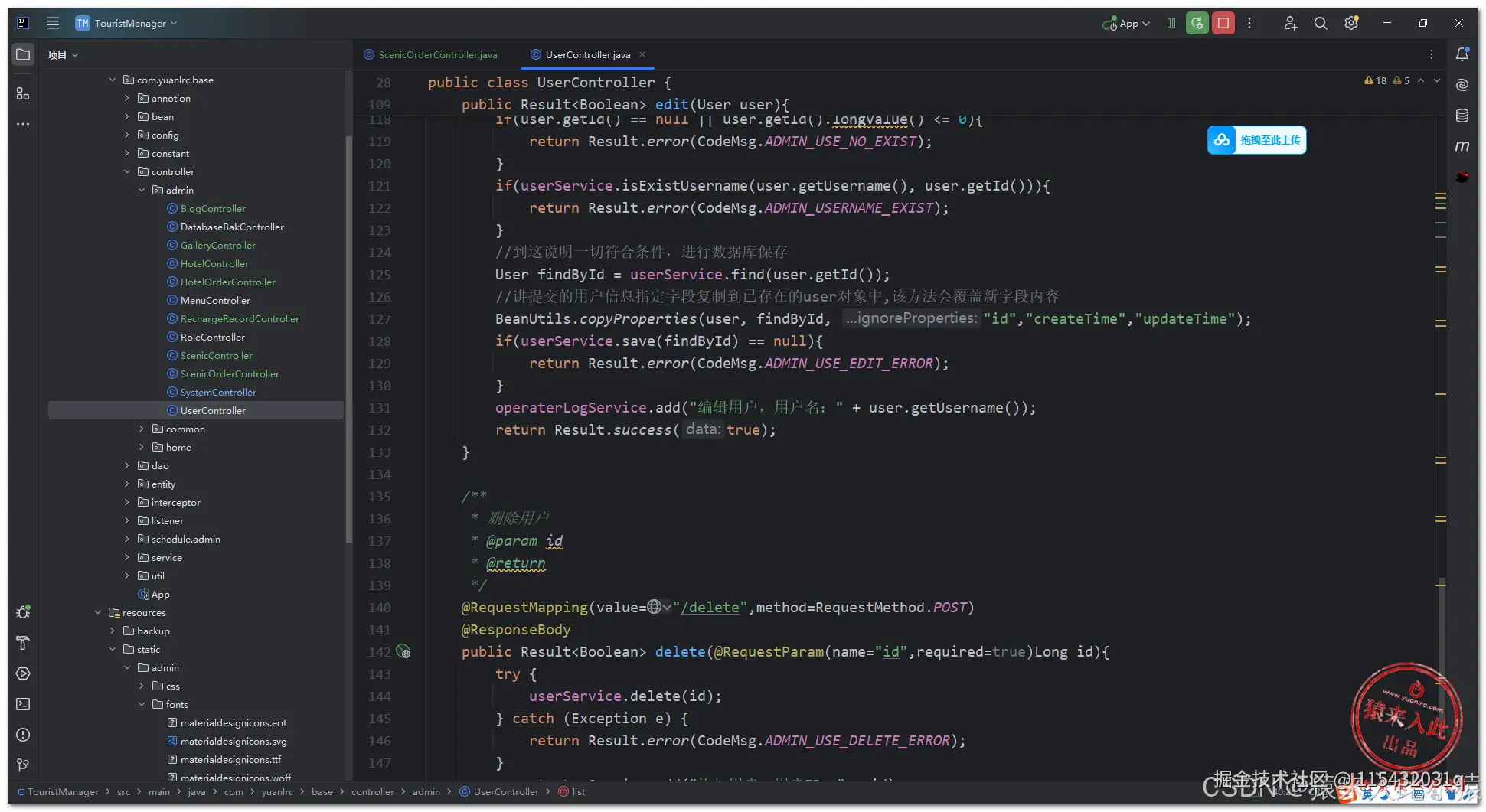Select the UserController.java tab

coord(588,54)
